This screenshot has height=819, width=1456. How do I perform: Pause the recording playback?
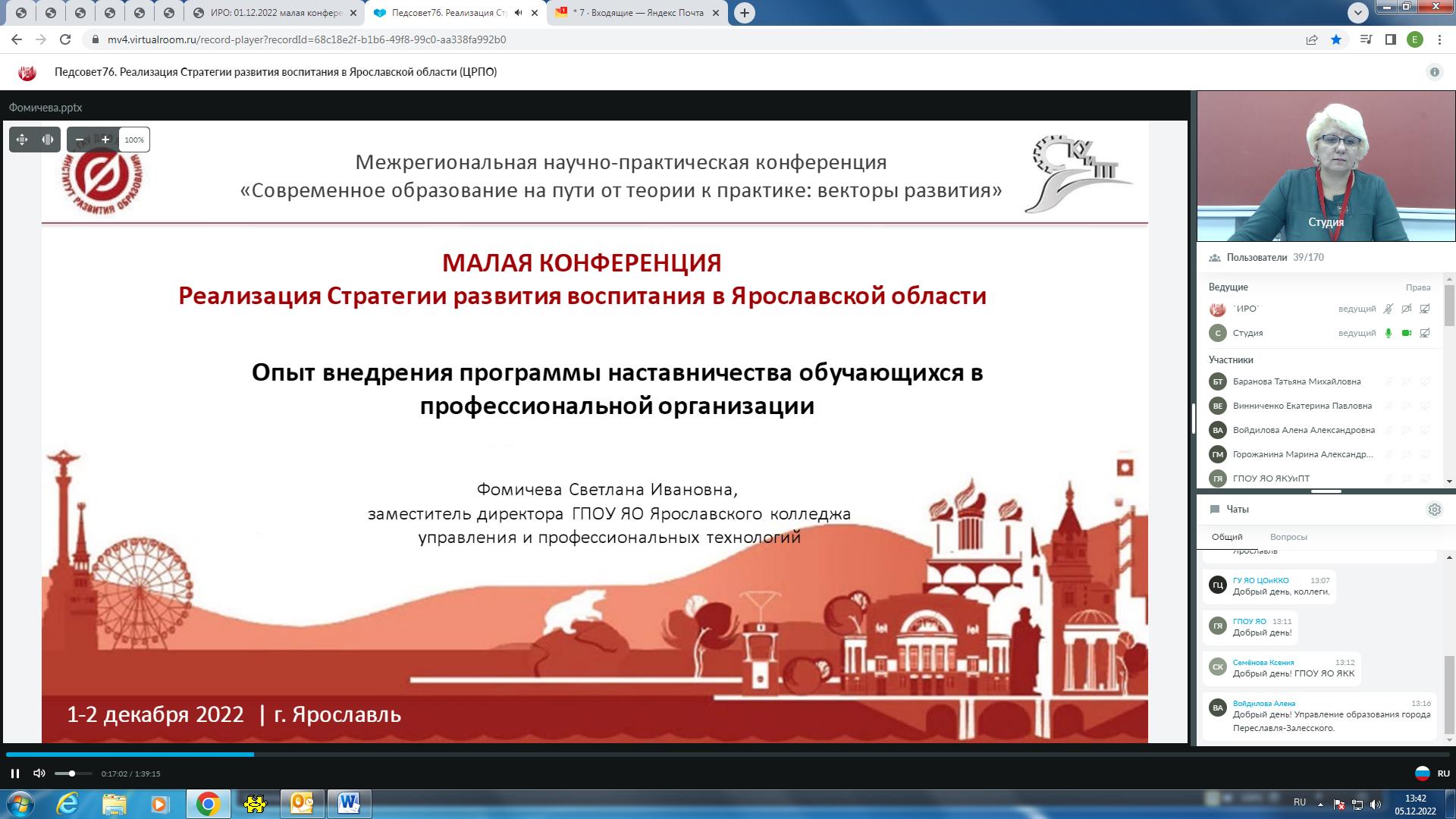[15, 773]
